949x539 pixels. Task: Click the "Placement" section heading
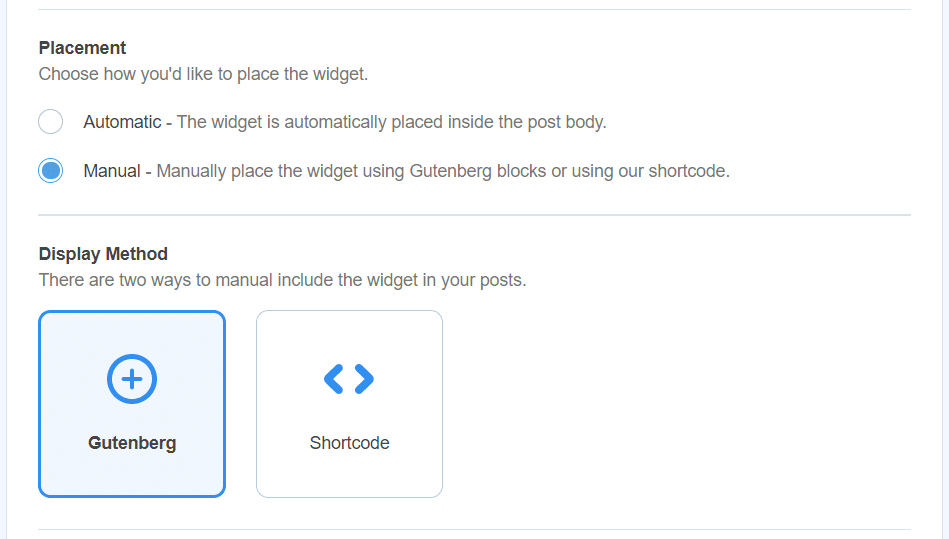(82, 48)
